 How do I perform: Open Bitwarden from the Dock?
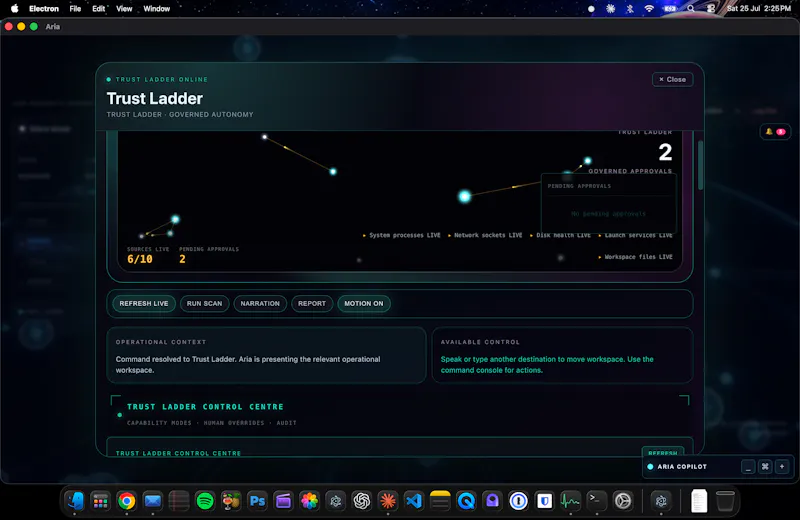(x=544, y=501)
